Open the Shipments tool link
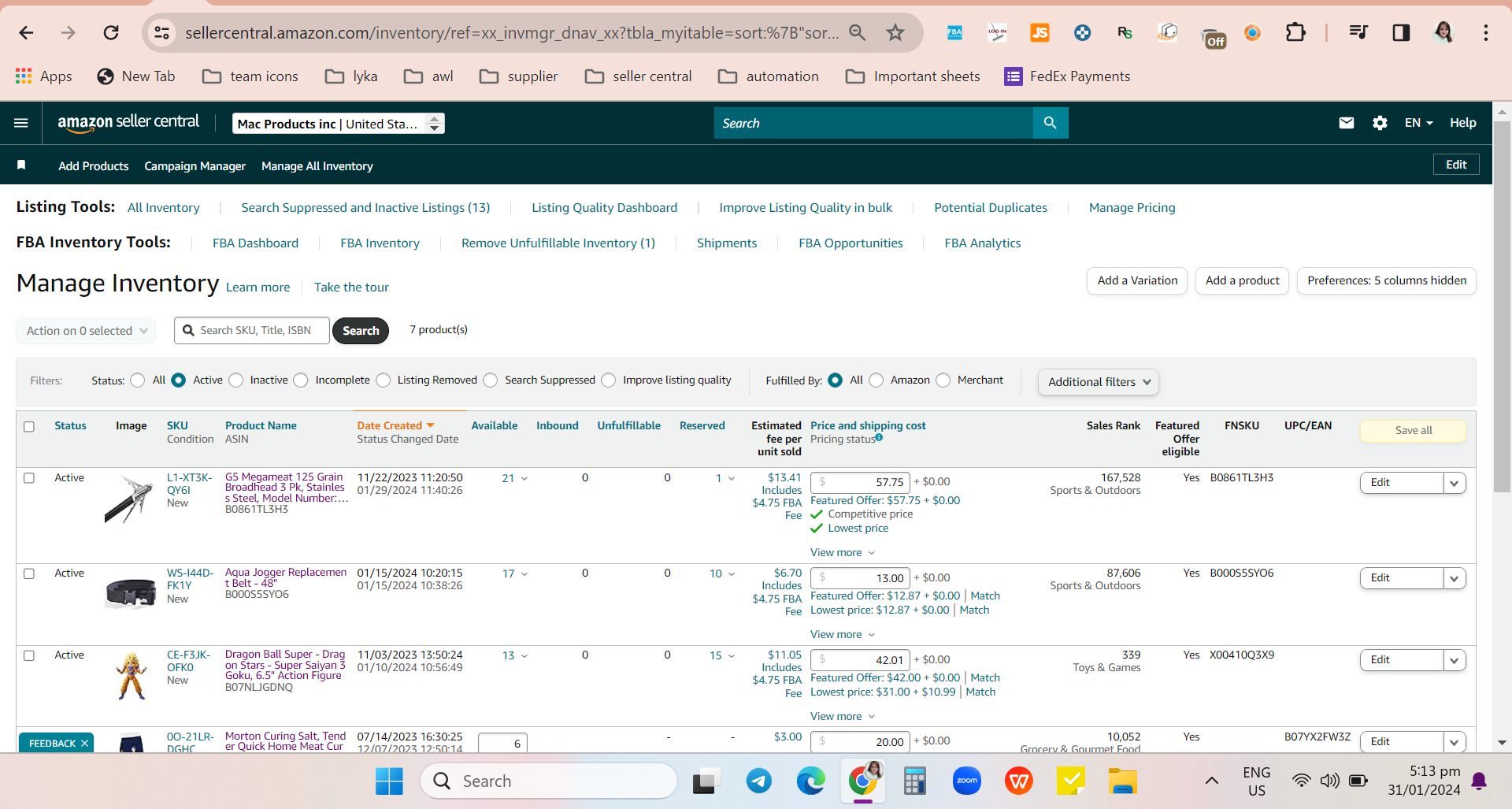The width and height of the screenshot is (1512, 809). click(727, 243)
